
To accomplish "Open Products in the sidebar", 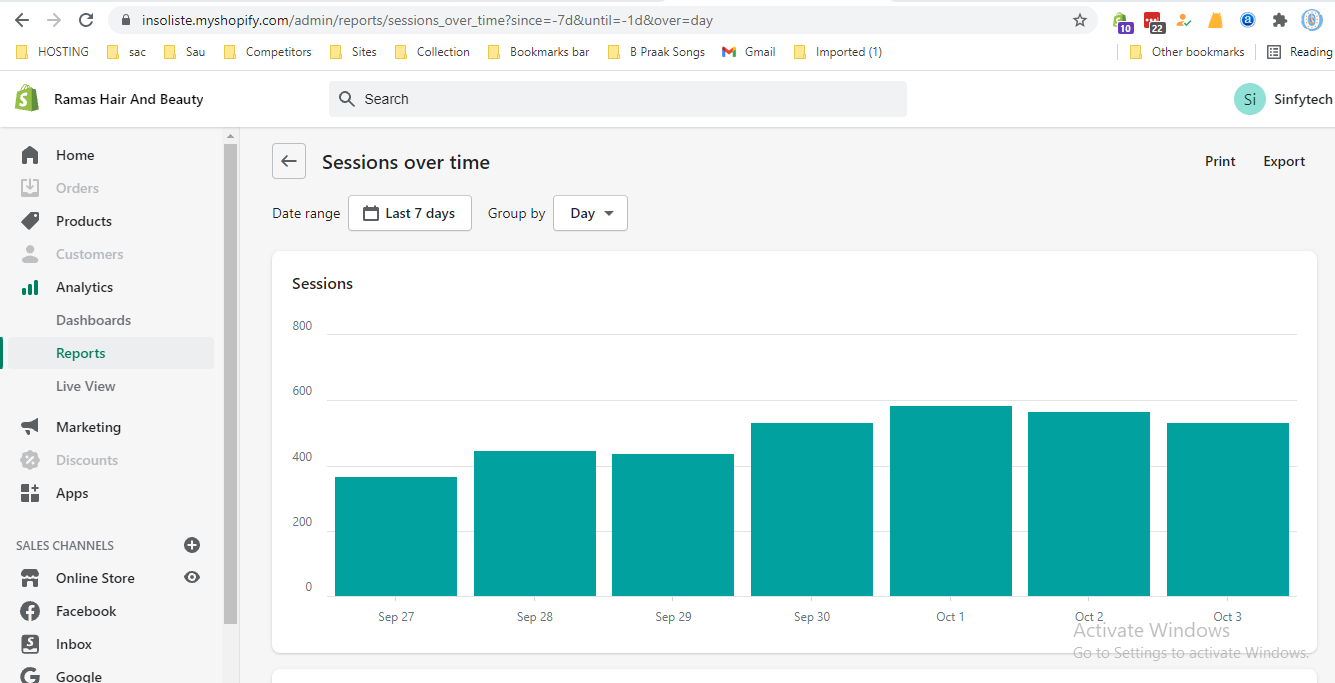I will [x=84, y=221].
